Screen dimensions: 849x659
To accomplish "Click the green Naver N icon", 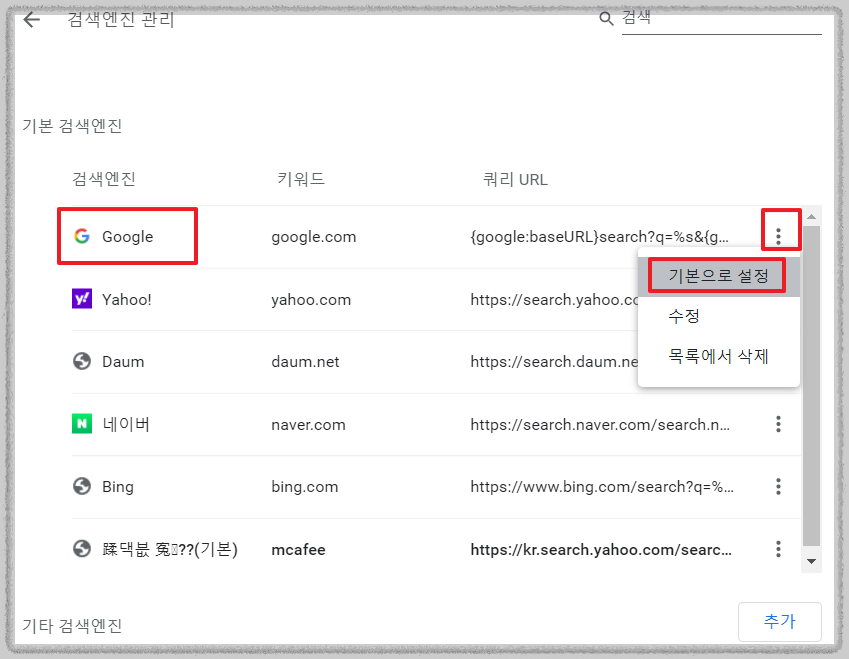I will (82, 423).
